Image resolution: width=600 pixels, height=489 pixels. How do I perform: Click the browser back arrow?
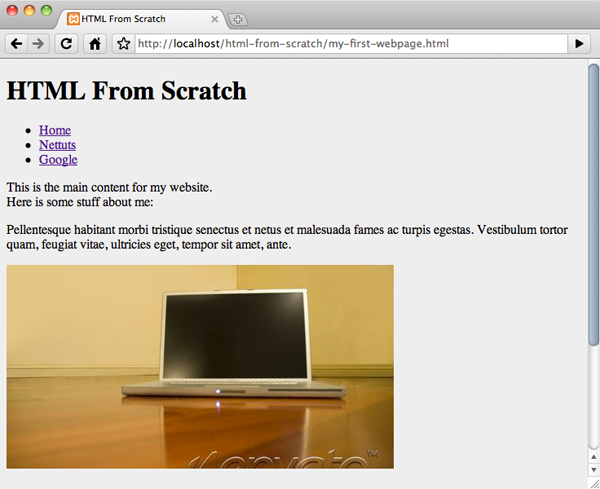pyautogui.click(x=16, y=44)
